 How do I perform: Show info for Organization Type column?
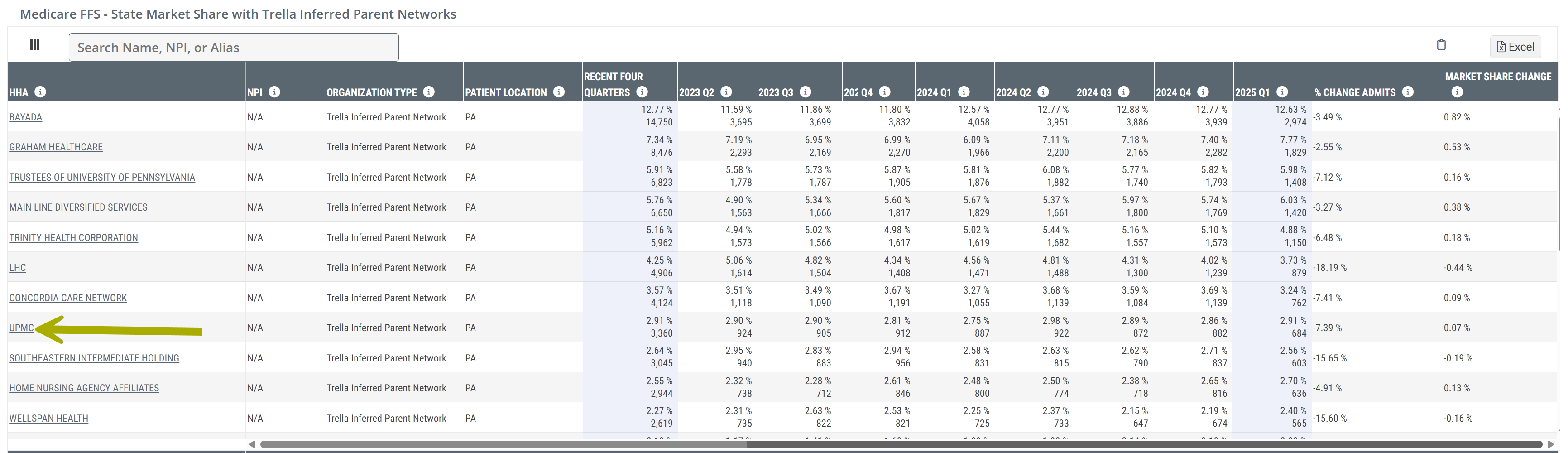click(x=429, y=92)
